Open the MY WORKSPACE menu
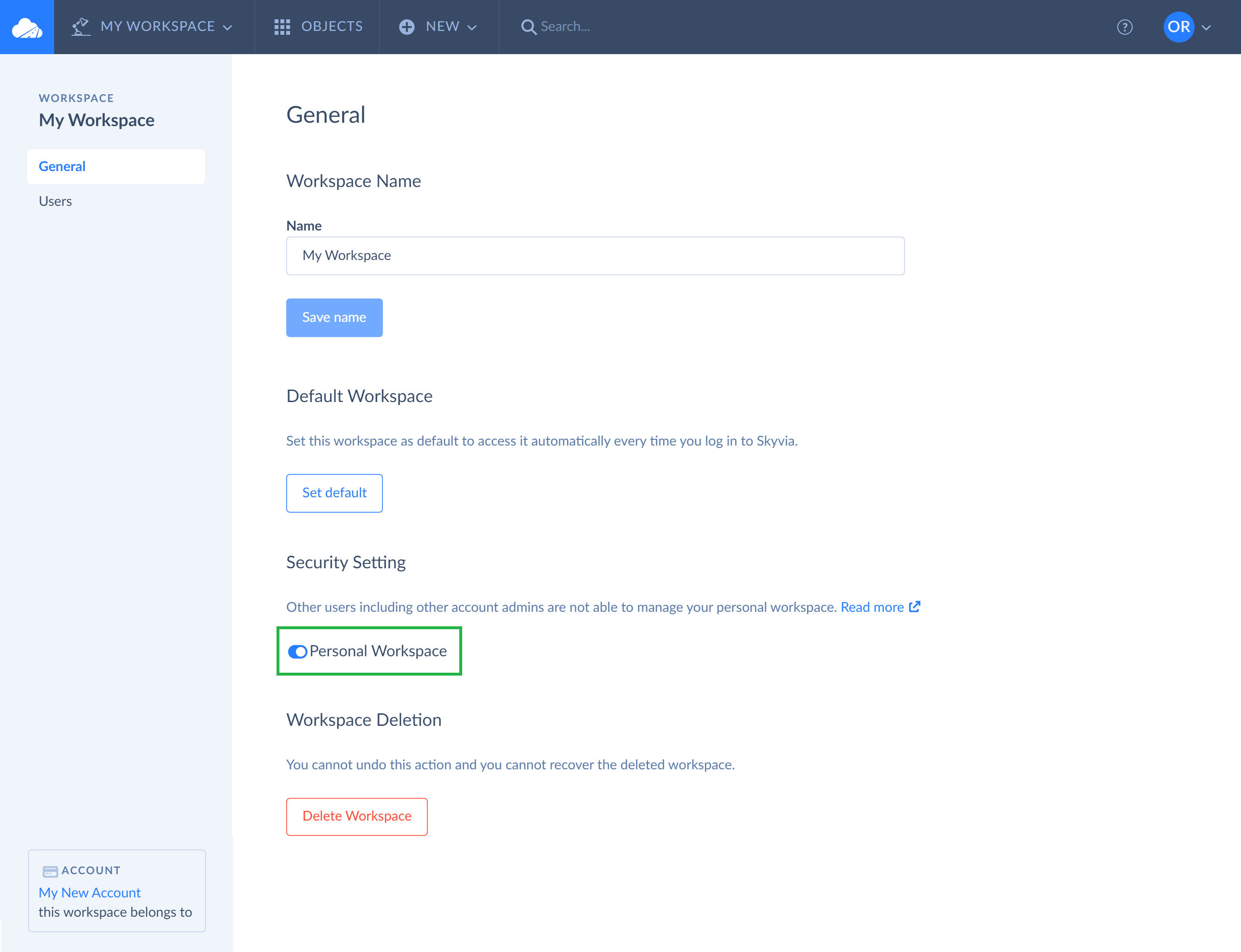This screenshot has height=952, width=1241. (154, 27)
